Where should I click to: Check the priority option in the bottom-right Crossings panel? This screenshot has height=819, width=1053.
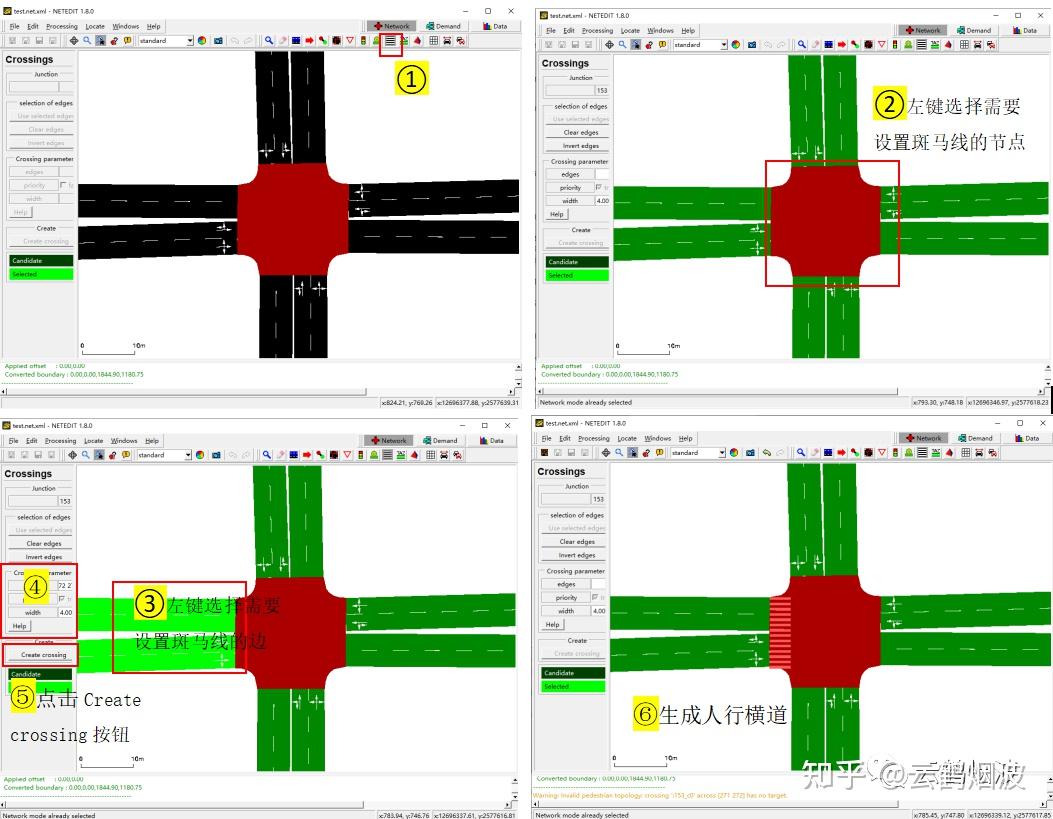pyautogui.click(x=595, y=597)
